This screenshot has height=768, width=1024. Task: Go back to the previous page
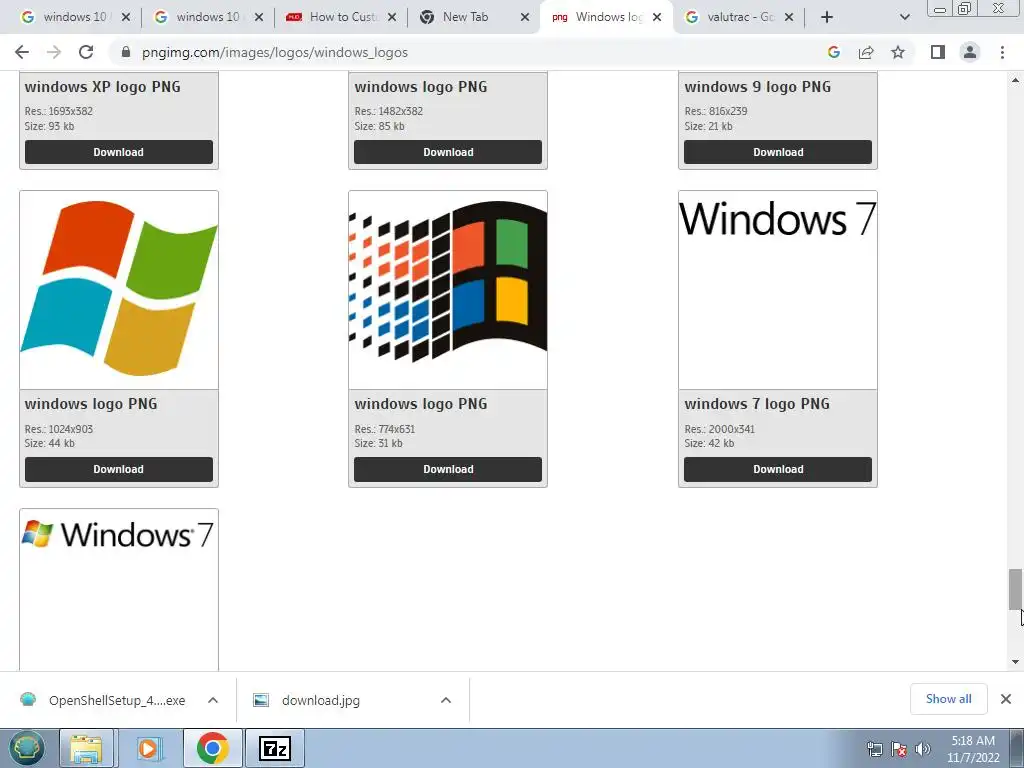click(22, 52)
